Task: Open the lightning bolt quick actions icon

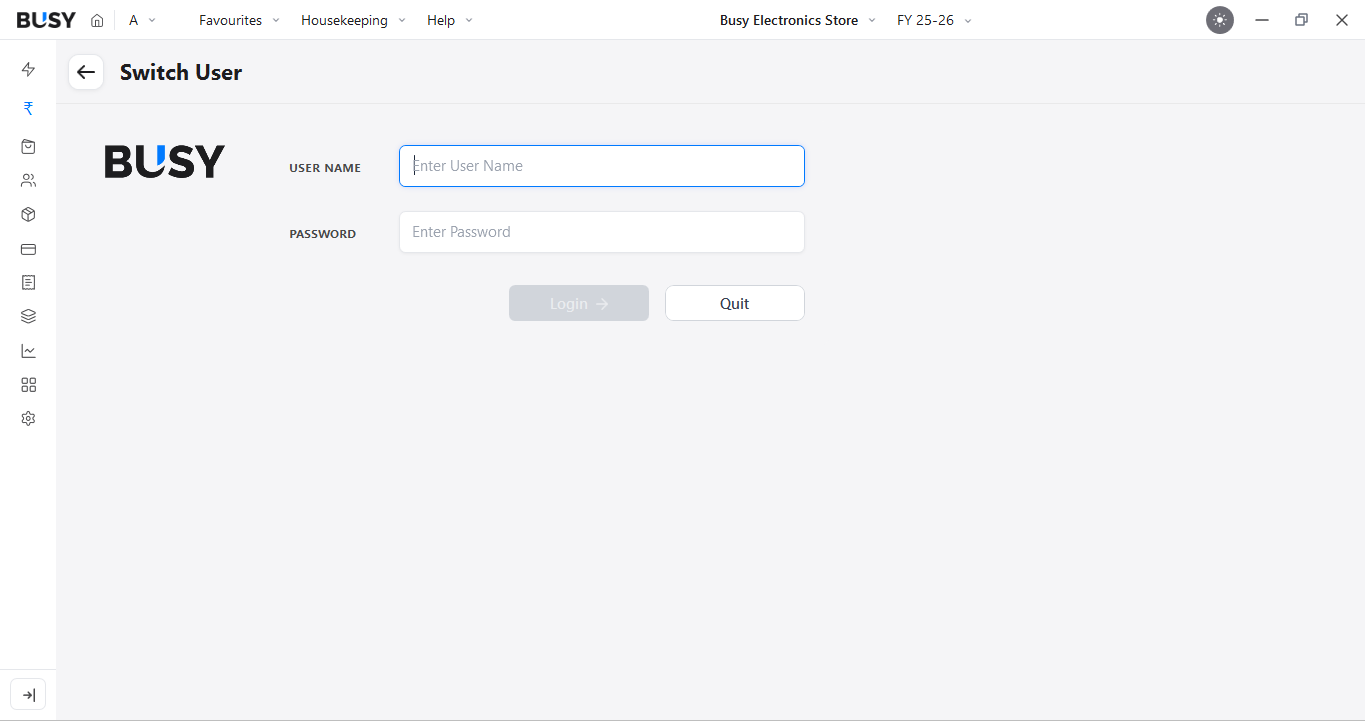Action: pyautogui.click(x=28, y=69)
